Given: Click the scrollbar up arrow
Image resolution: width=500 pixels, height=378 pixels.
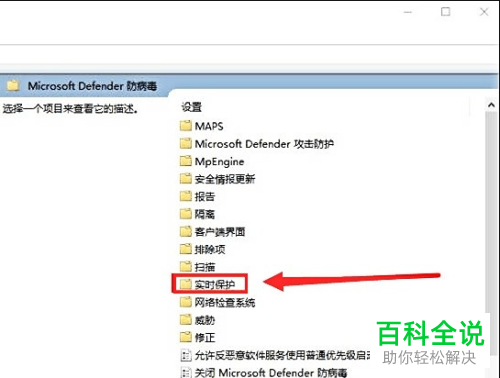Looking at the screenshot, I should tap(491, 105).
